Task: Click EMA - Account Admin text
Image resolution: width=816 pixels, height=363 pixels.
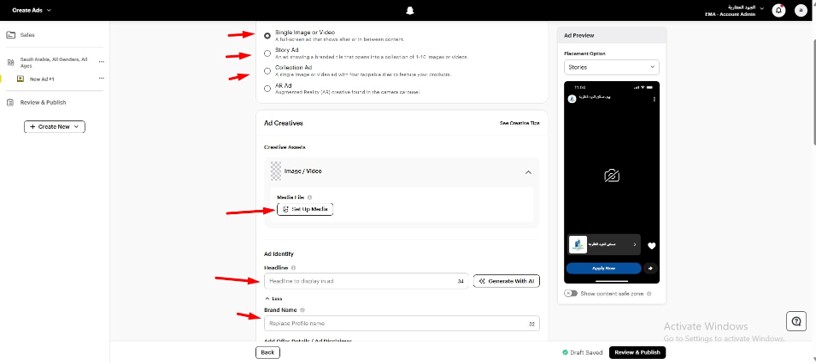Action: click(730, 14)
